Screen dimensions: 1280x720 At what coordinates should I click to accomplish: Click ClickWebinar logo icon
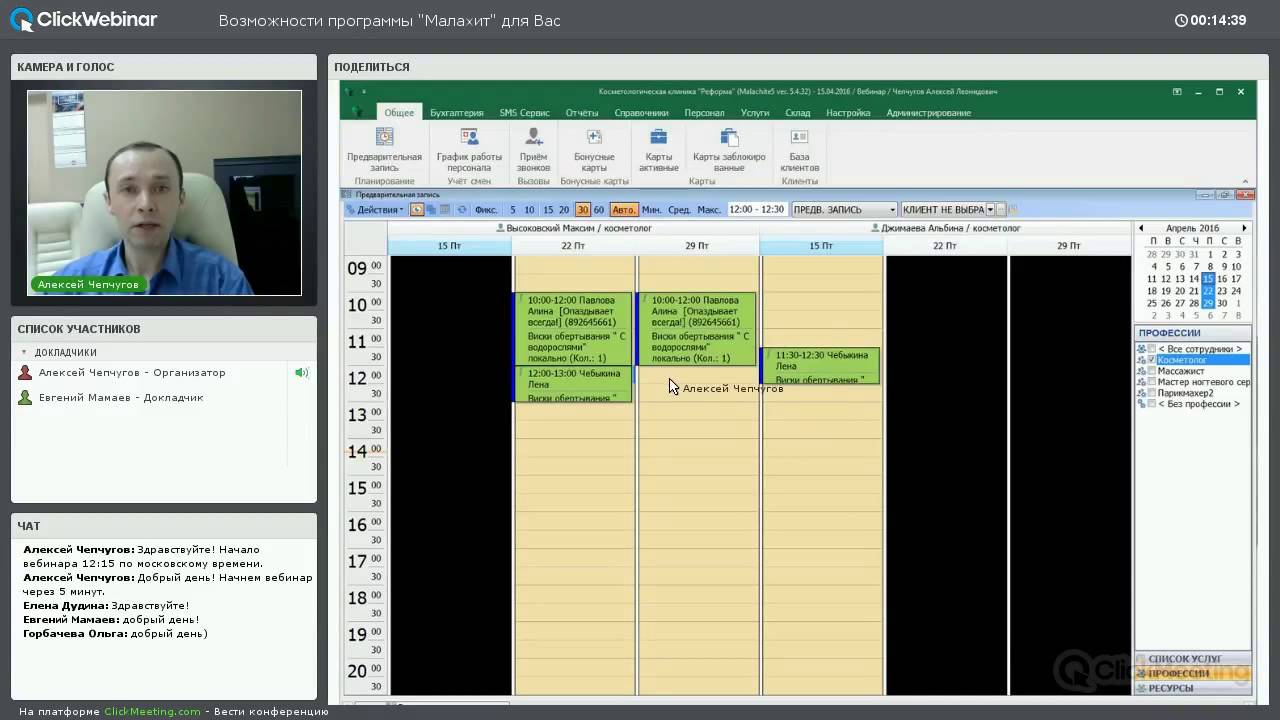(x=21, y=19)
